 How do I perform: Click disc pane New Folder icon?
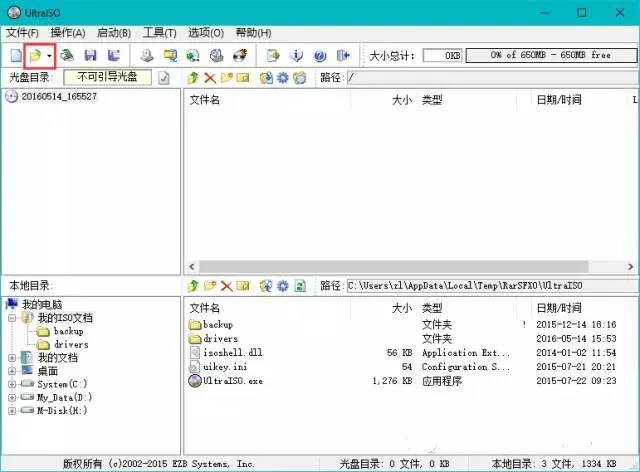tap(227, 77)
